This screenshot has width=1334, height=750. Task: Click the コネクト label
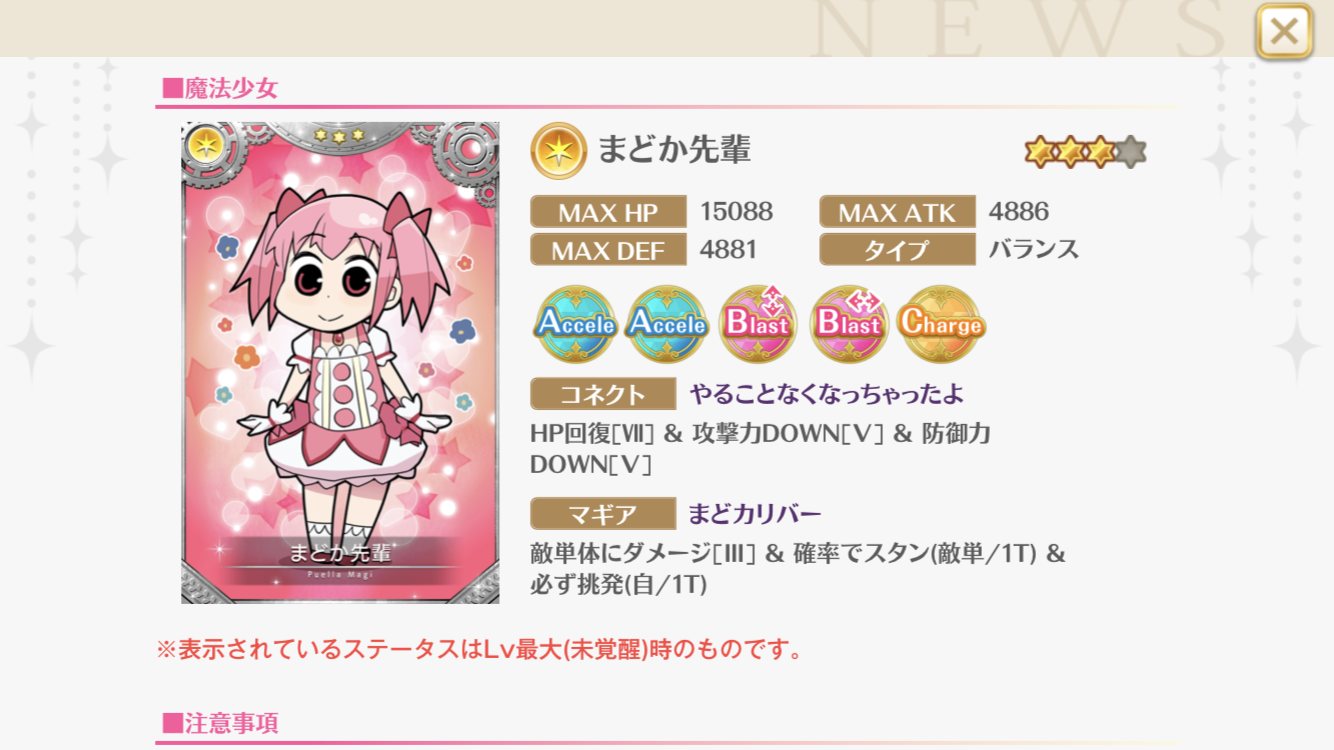pyautogui.click(x=603, y=394)
